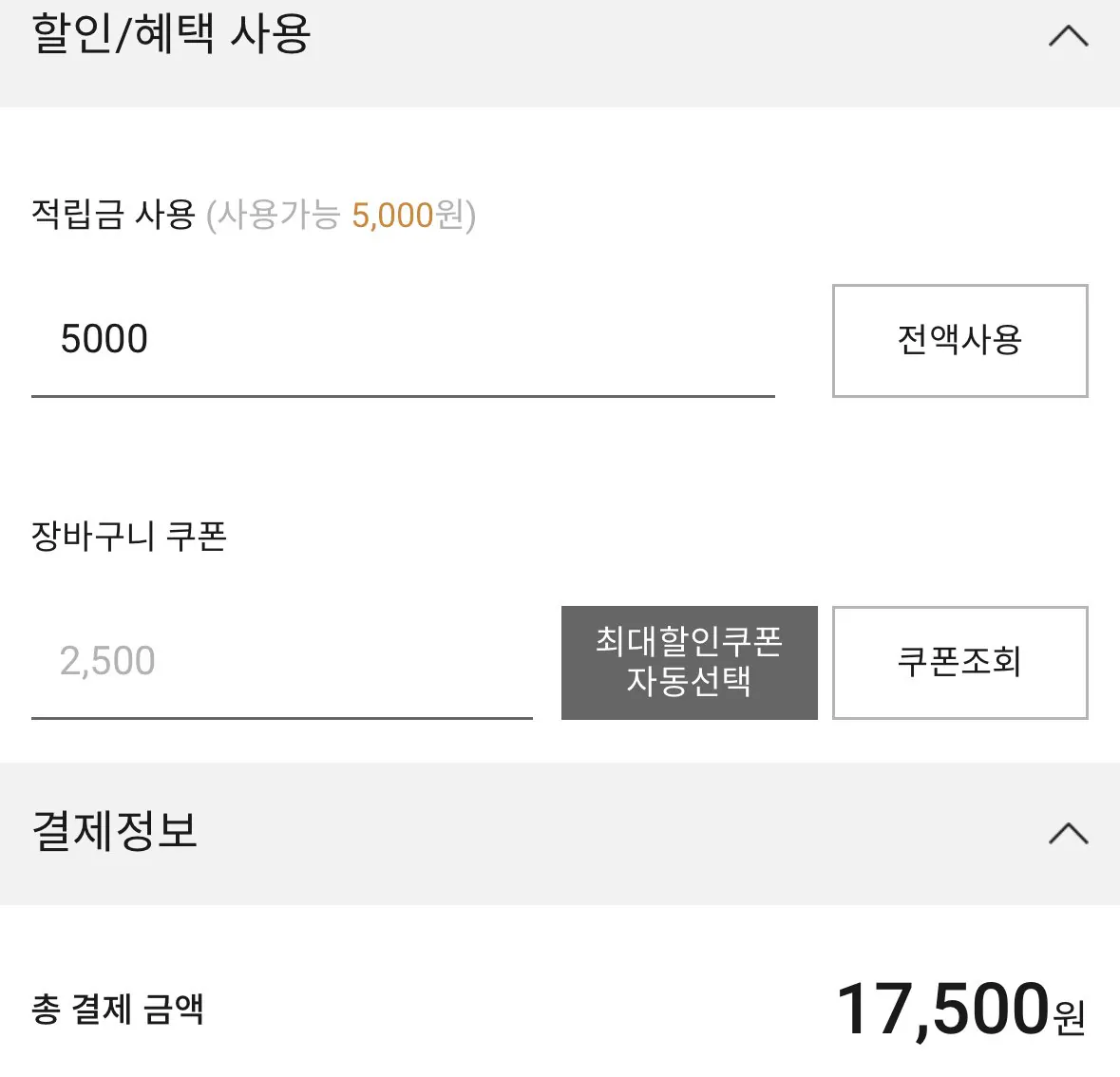Collapse the 결제정보 section chevron
1120x1077 pixels.
[x=1068, y=834]
